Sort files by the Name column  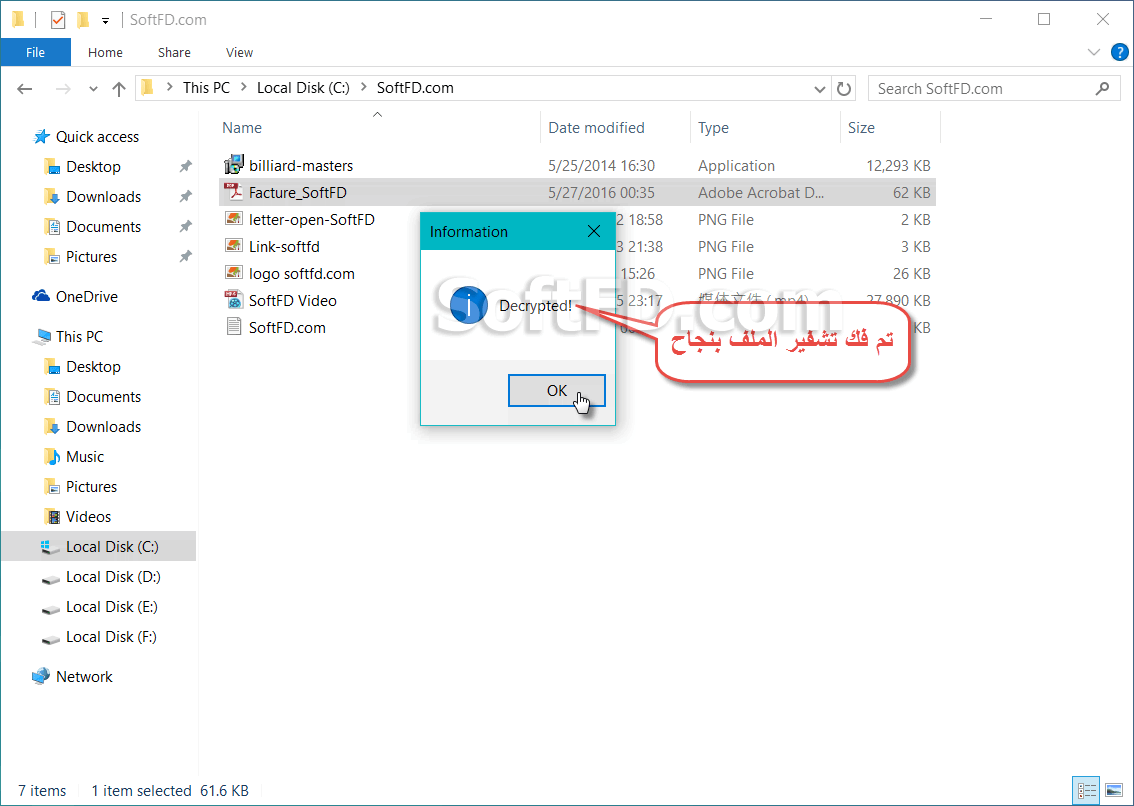242,127
